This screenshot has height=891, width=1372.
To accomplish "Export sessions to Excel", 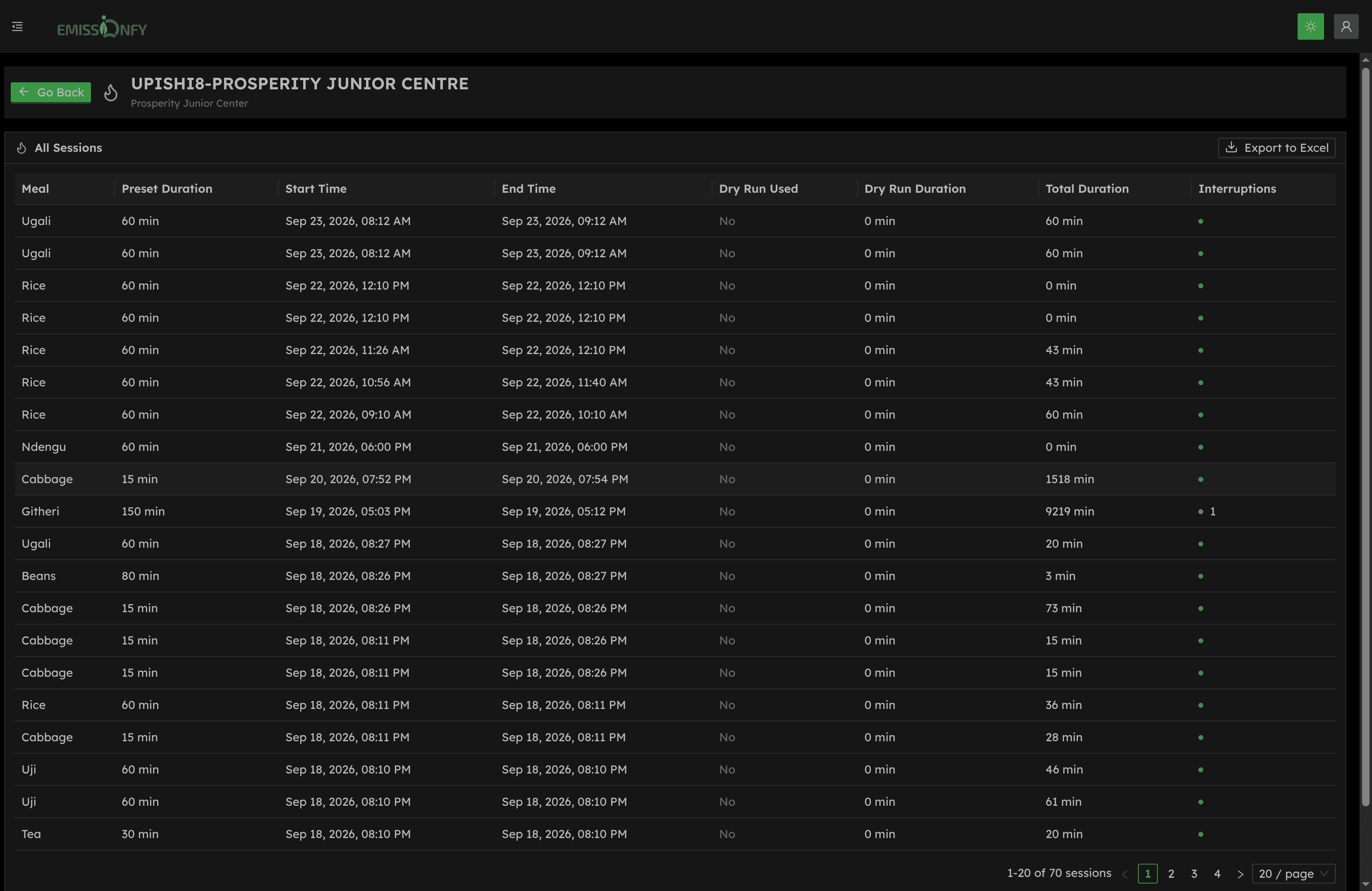I will (1276, 148).
